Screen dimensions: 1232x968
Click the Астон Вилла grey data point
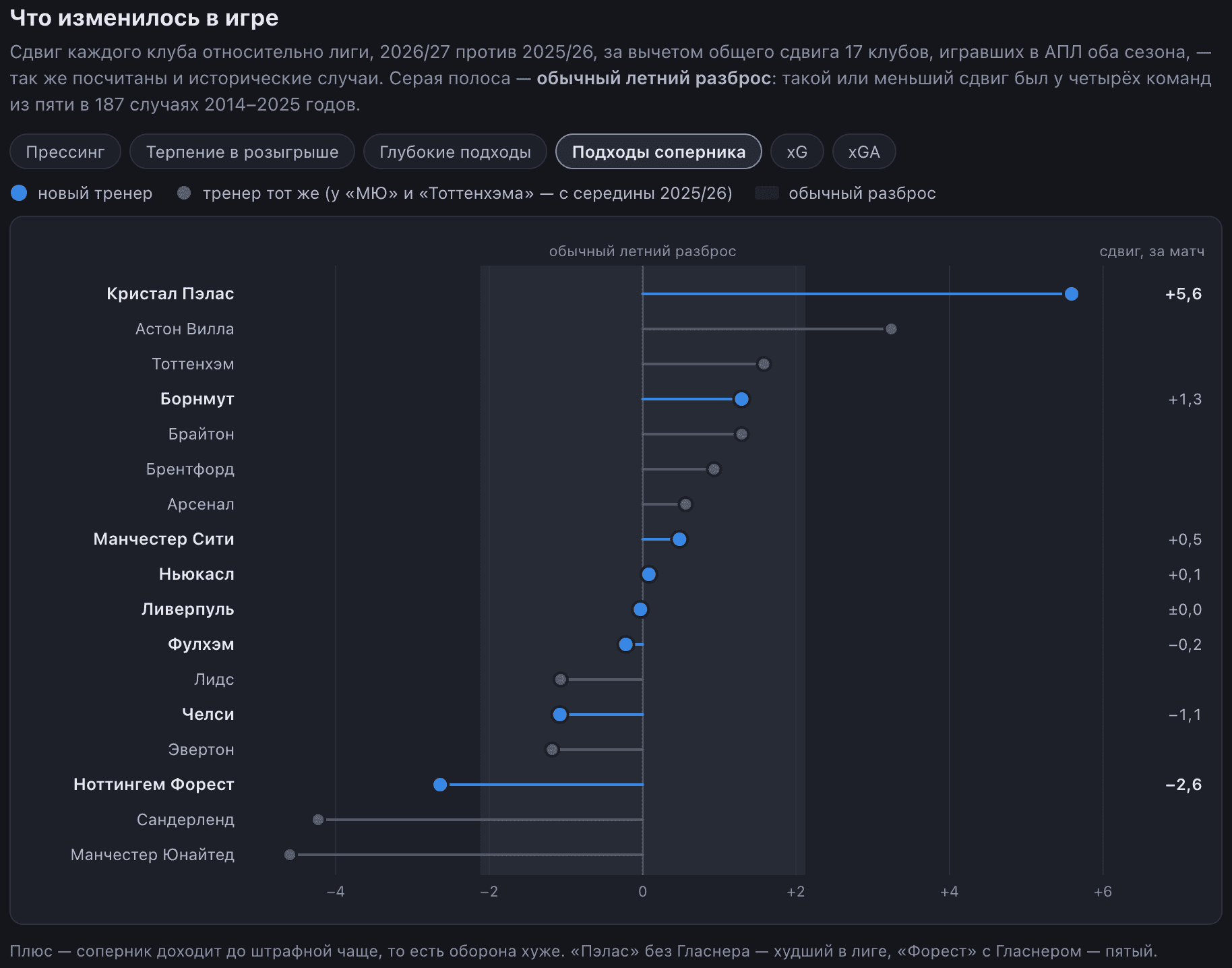pyautogui.click(x=891, y=329)
